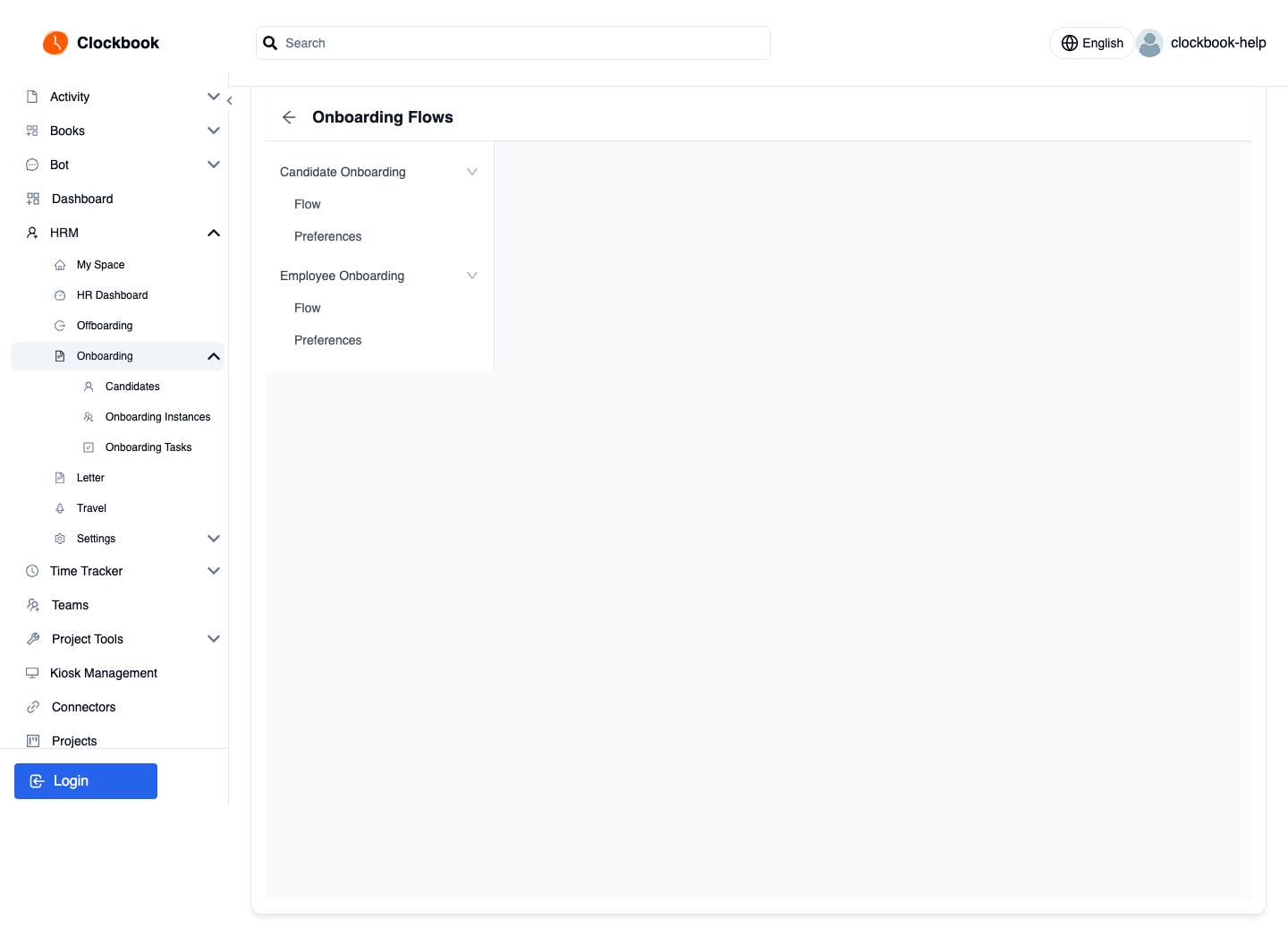Click the Project Tools wrench icon

[33, 639]
